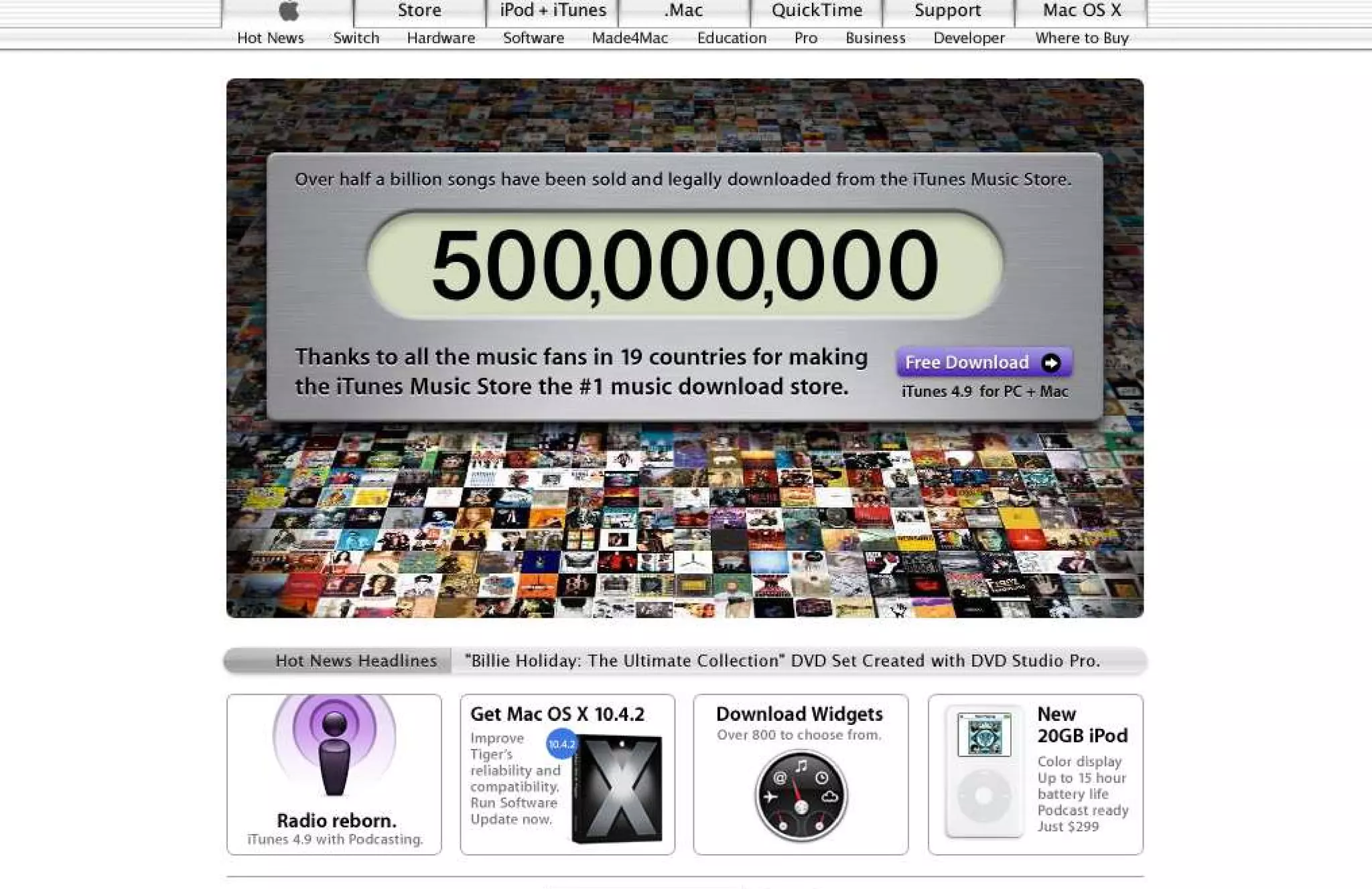Click the iTunes 4.9 for PC + Mac text

pyautogui.click(x=984, y=391)
